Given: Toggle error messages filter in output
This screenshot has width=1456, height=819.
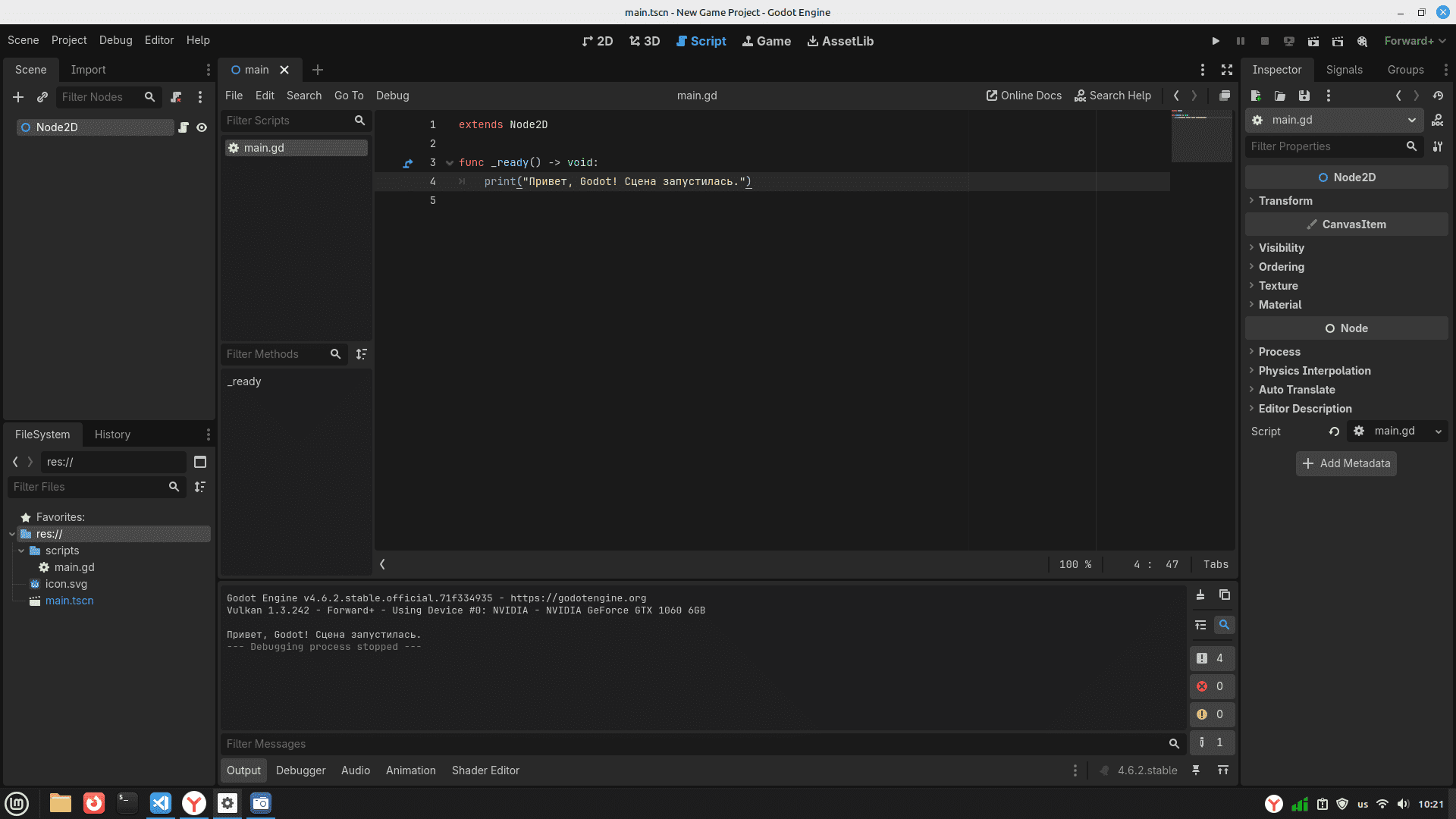Looking at the screenshot, I should [1212, 686].
